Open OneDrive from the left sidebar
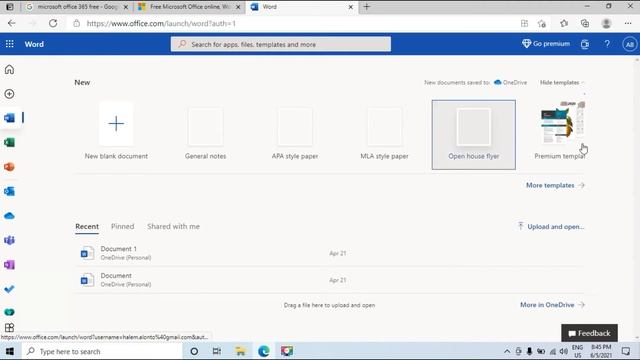The image size is (640, 360). pos(9,216)
